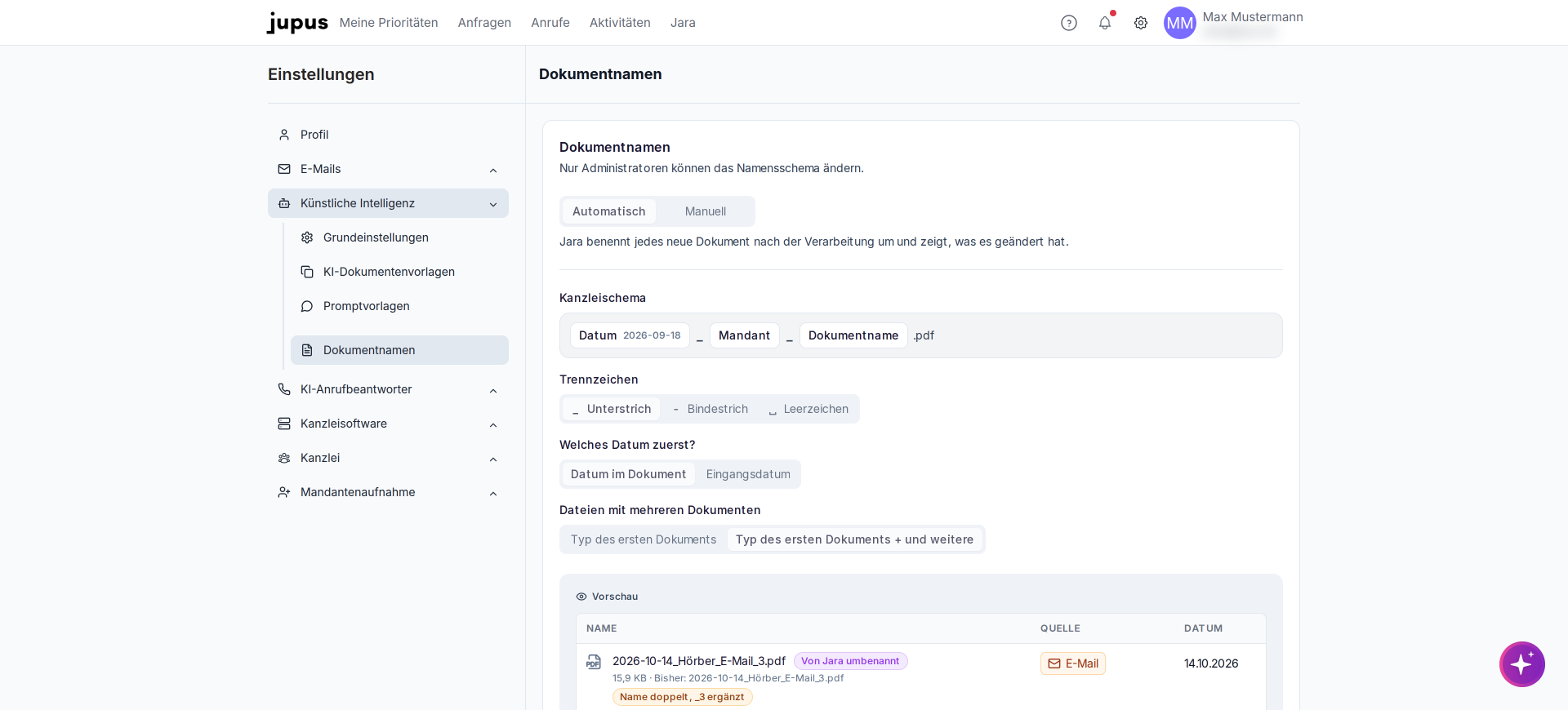Click the Mandant schema chip
Image resolution: width=1568 pixels, height=710 pixels.
tap(745, 335)
